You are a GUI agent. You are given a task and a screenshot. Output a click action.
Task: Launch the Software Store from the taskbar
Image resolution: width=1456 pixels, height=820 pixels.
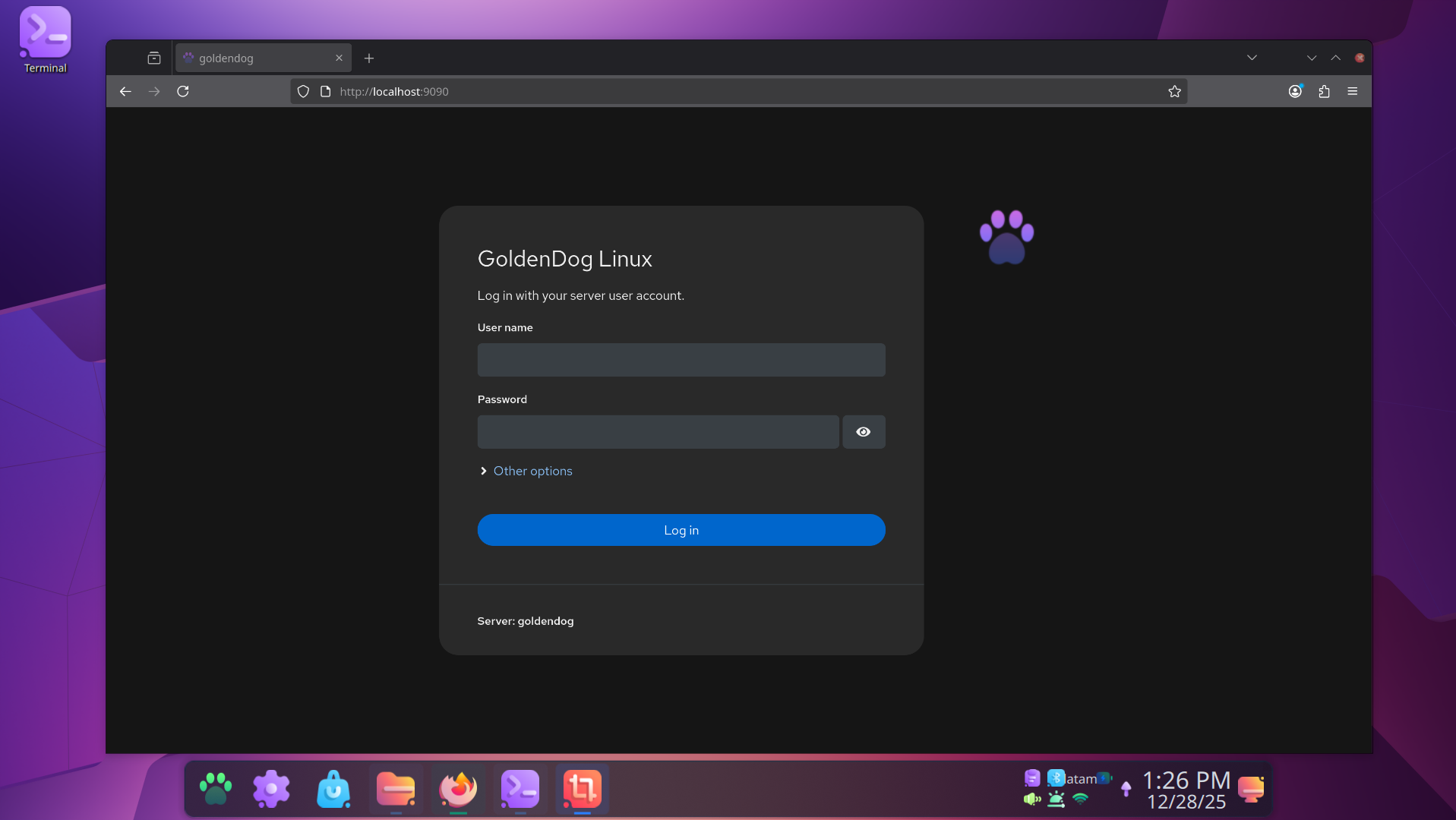[x=333, y=790]
